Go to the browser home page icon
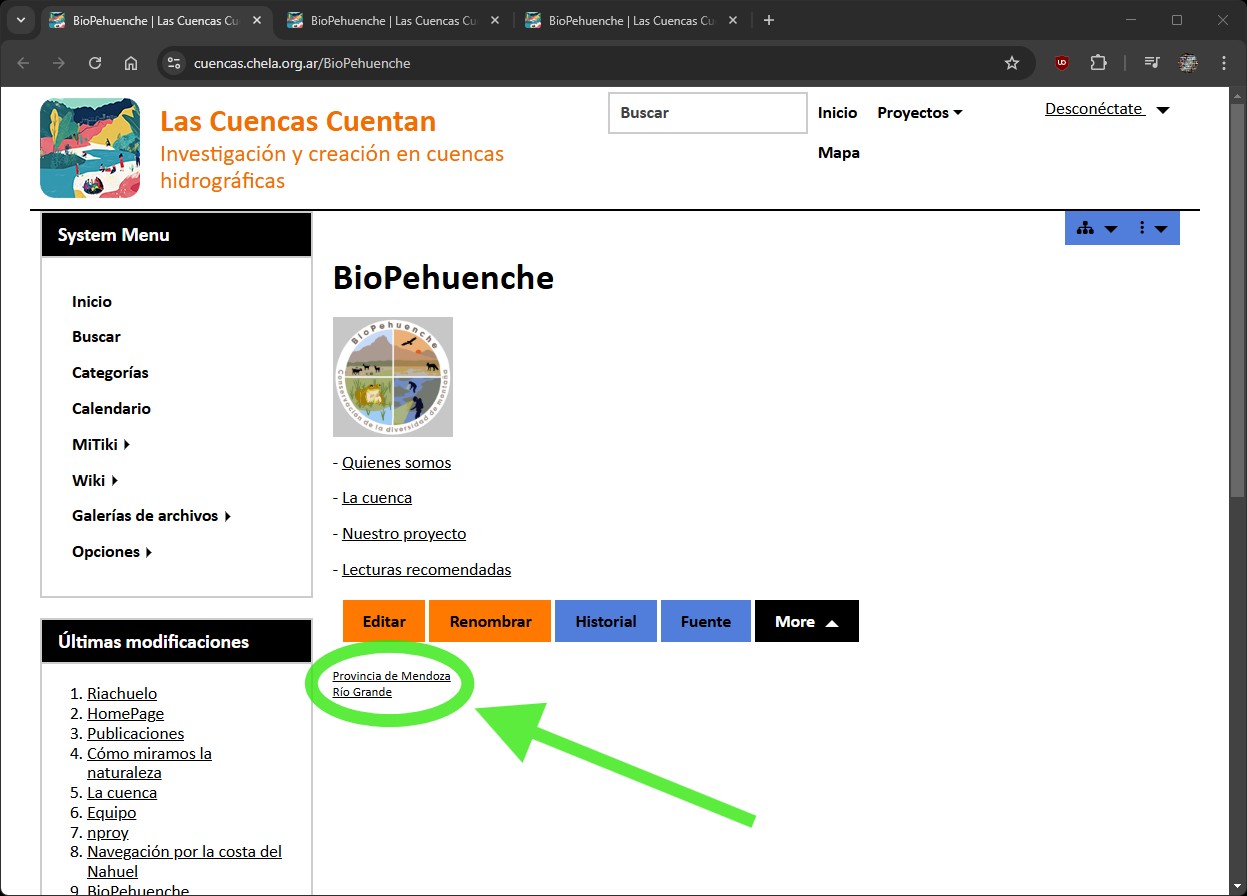The width and height of the screenshot is (1247, 896). 131,63
